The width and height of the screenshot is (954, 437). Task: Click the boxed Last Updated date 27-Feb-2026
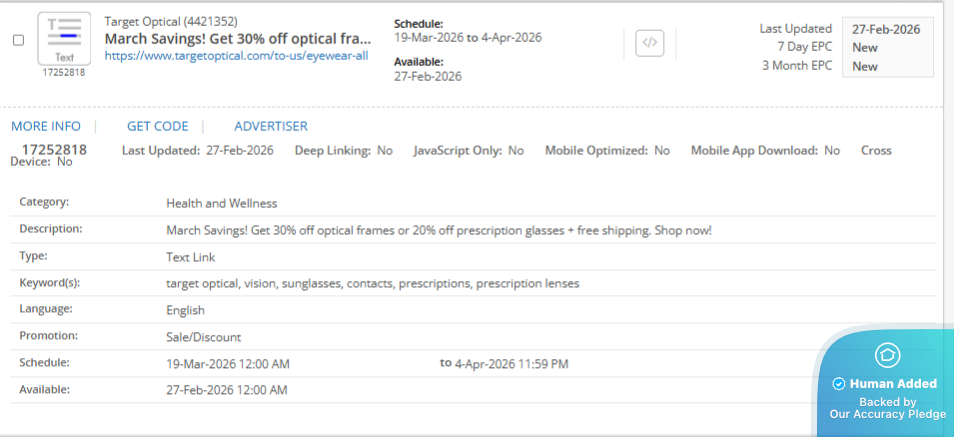point(886,29)
